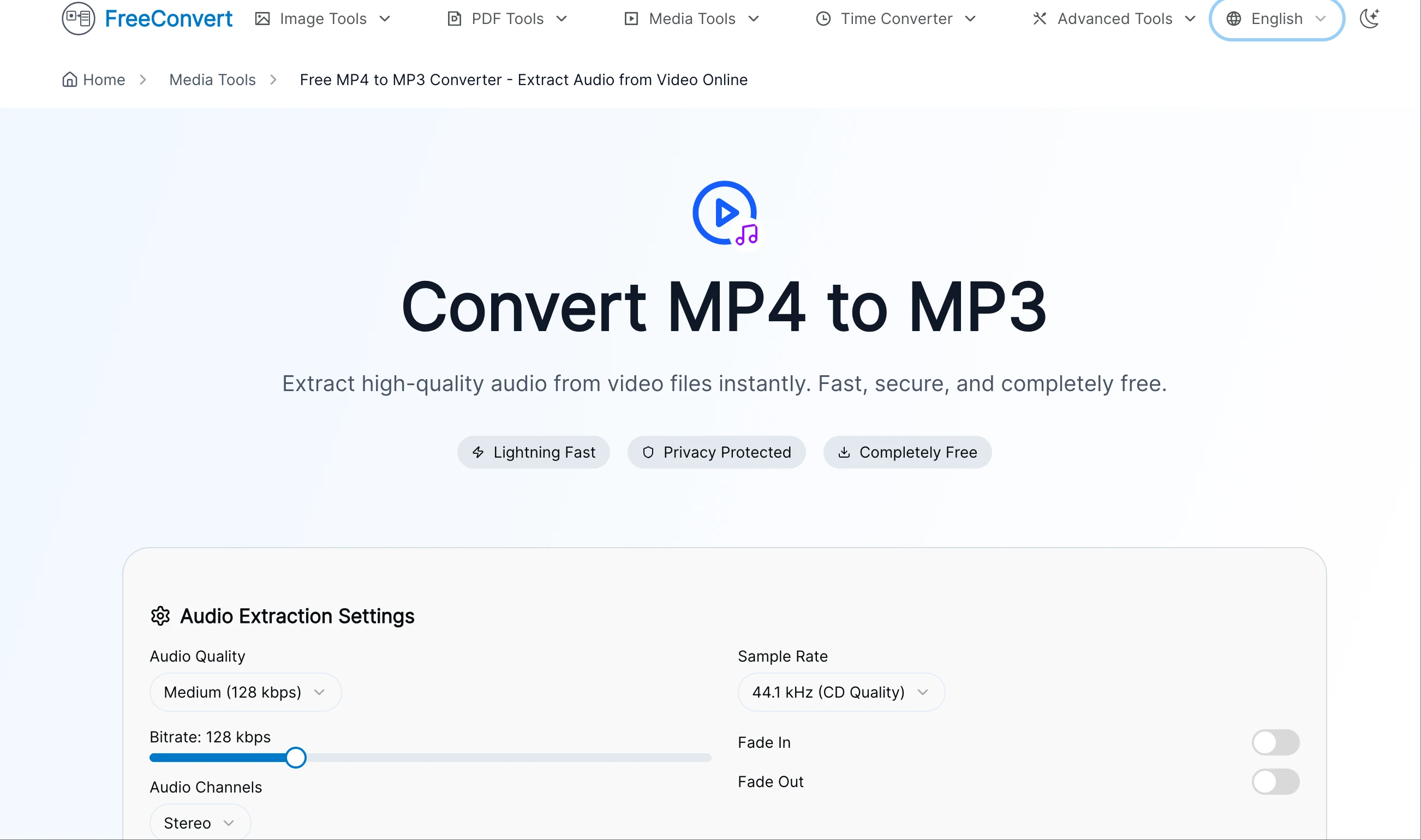Open the Audio Quality dropdown

(245, 692)
